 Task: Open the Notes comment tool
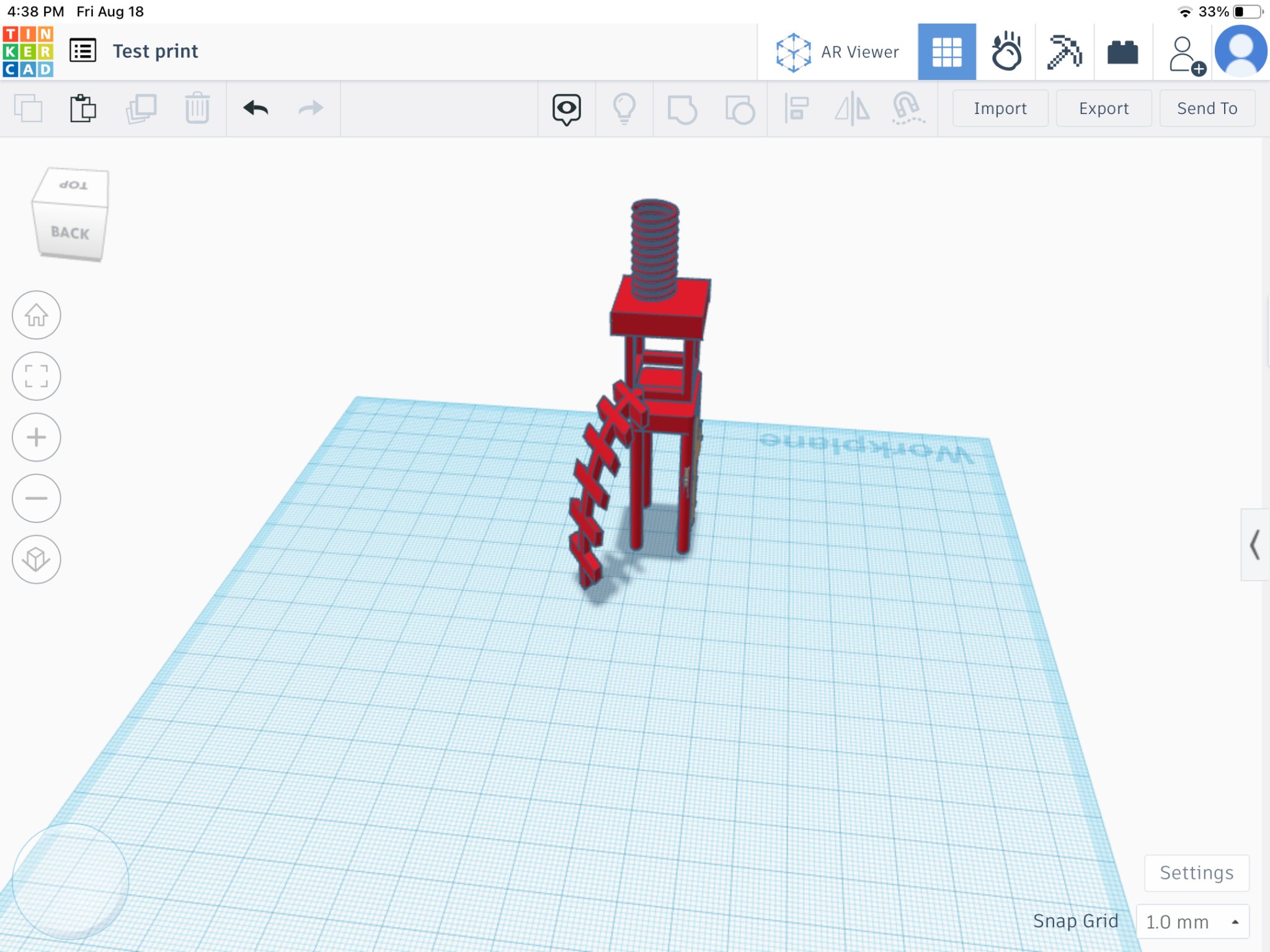(566, 108)
